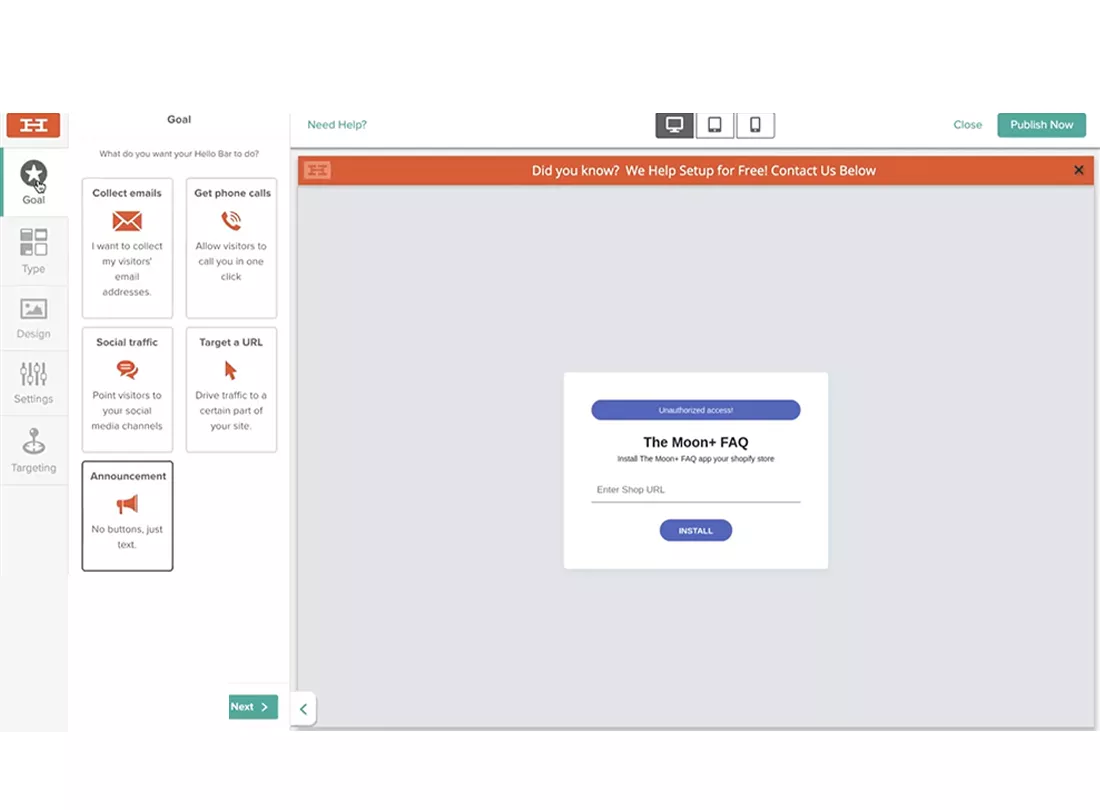Click the orange announcement bar text
Image resolution: width=1100 pixels, height=810 pixels.
pyautogui.click(x=704, y=170)
